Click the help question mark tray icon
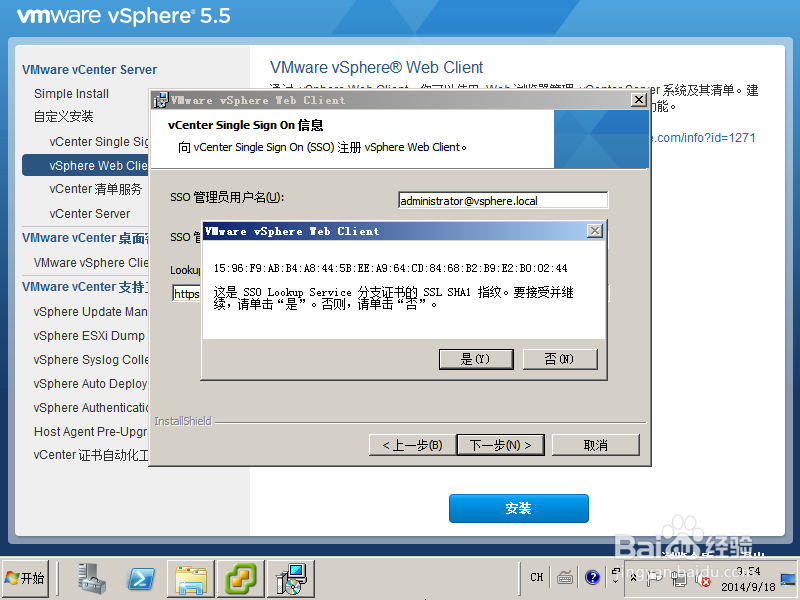Image resolution: width=800 pixels, height=600 pixels. point(592,577)
